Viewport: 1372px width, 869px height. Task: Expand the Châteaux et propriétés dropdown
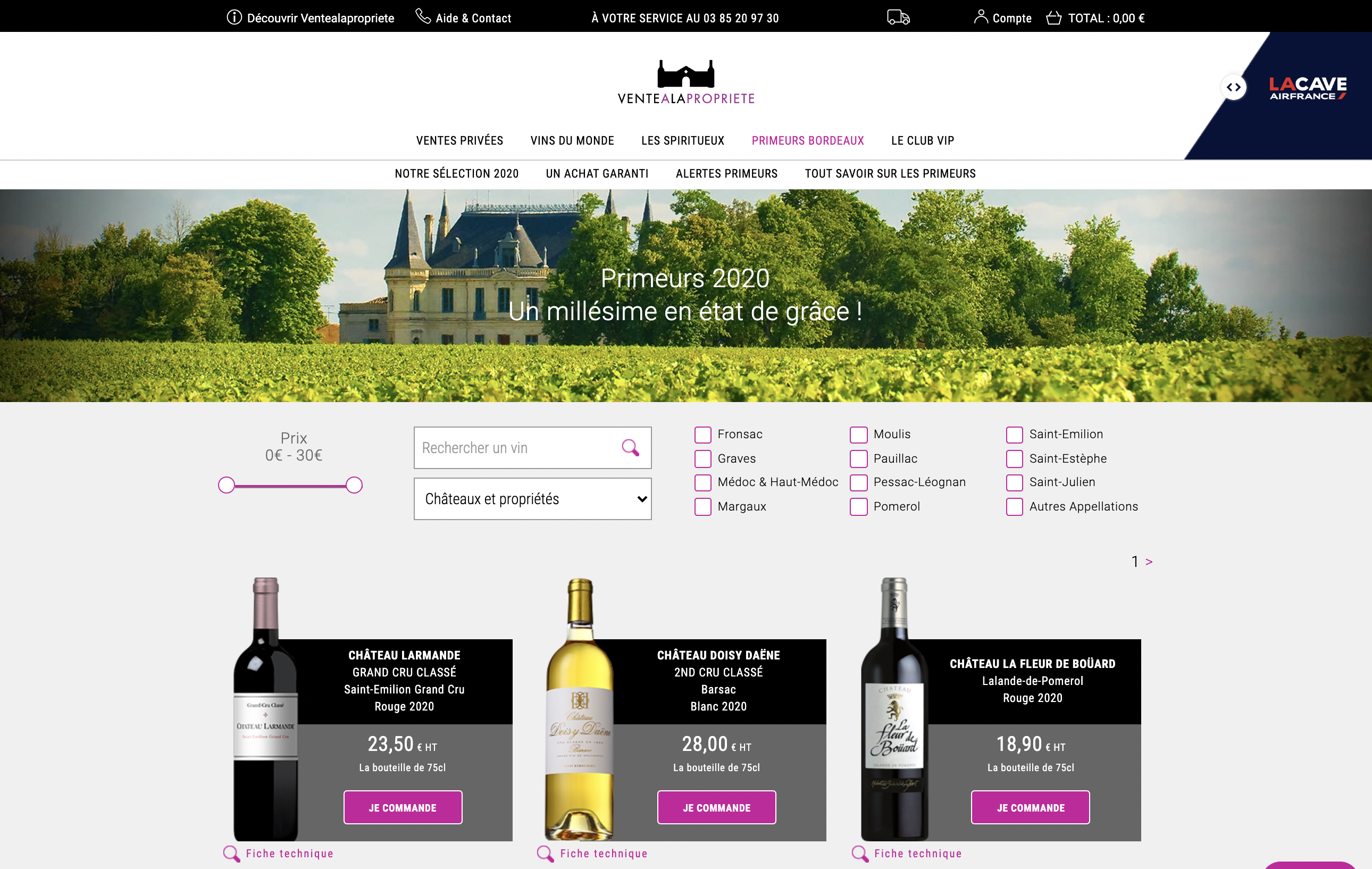533,499
